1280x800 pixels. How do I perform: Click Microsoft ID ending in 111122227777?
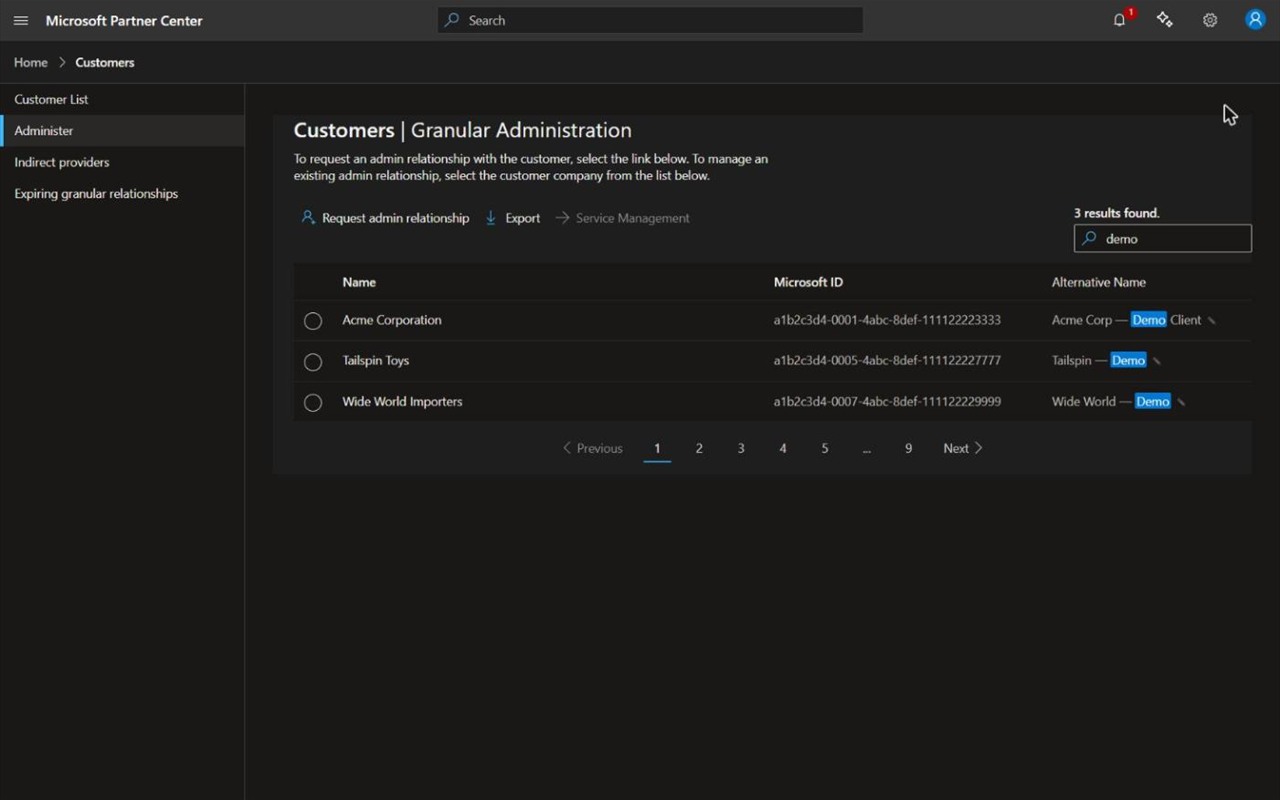coord(887,360)
